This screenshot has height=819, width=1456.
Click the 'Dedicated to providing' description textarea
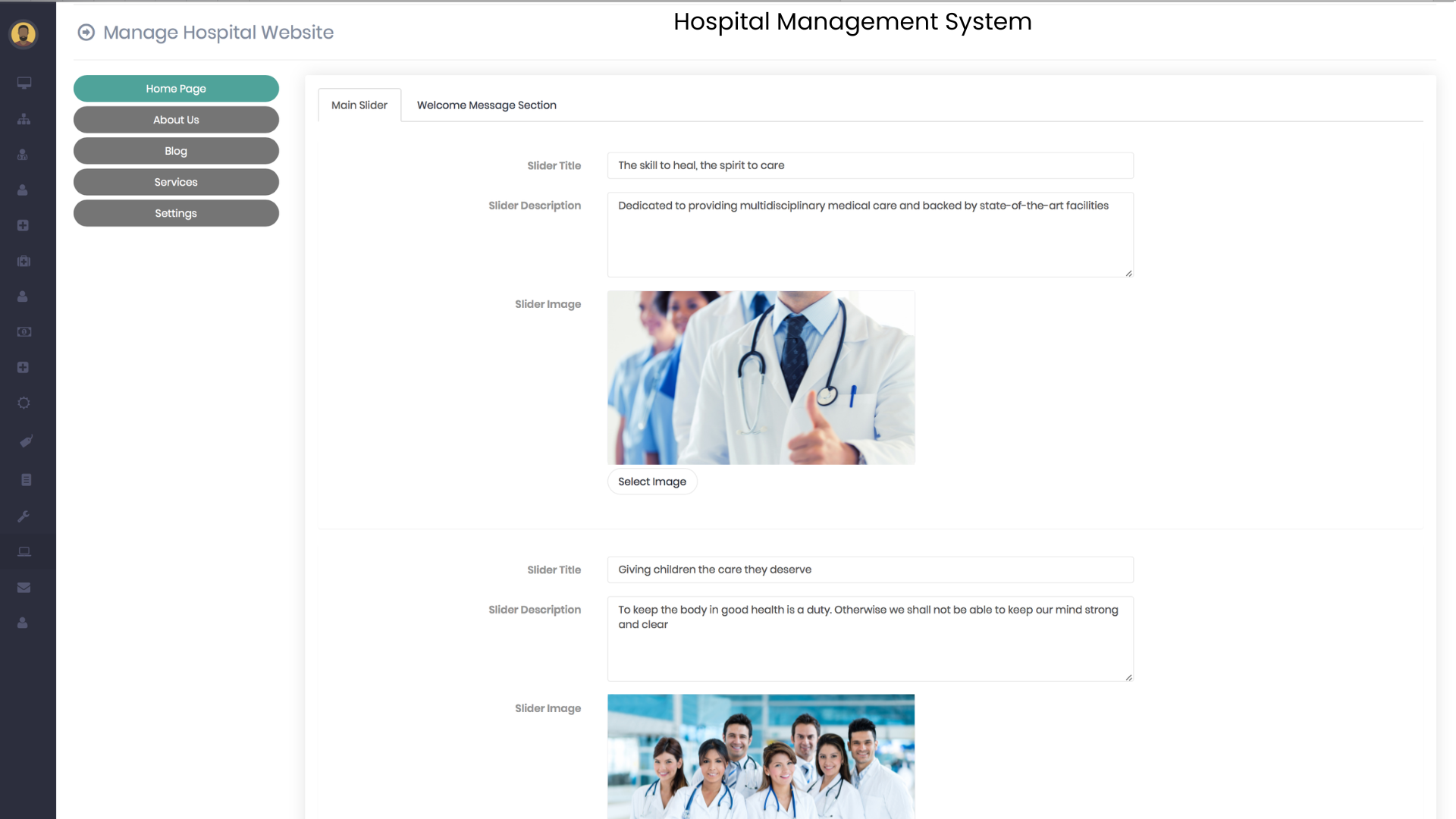coord(871,235)
